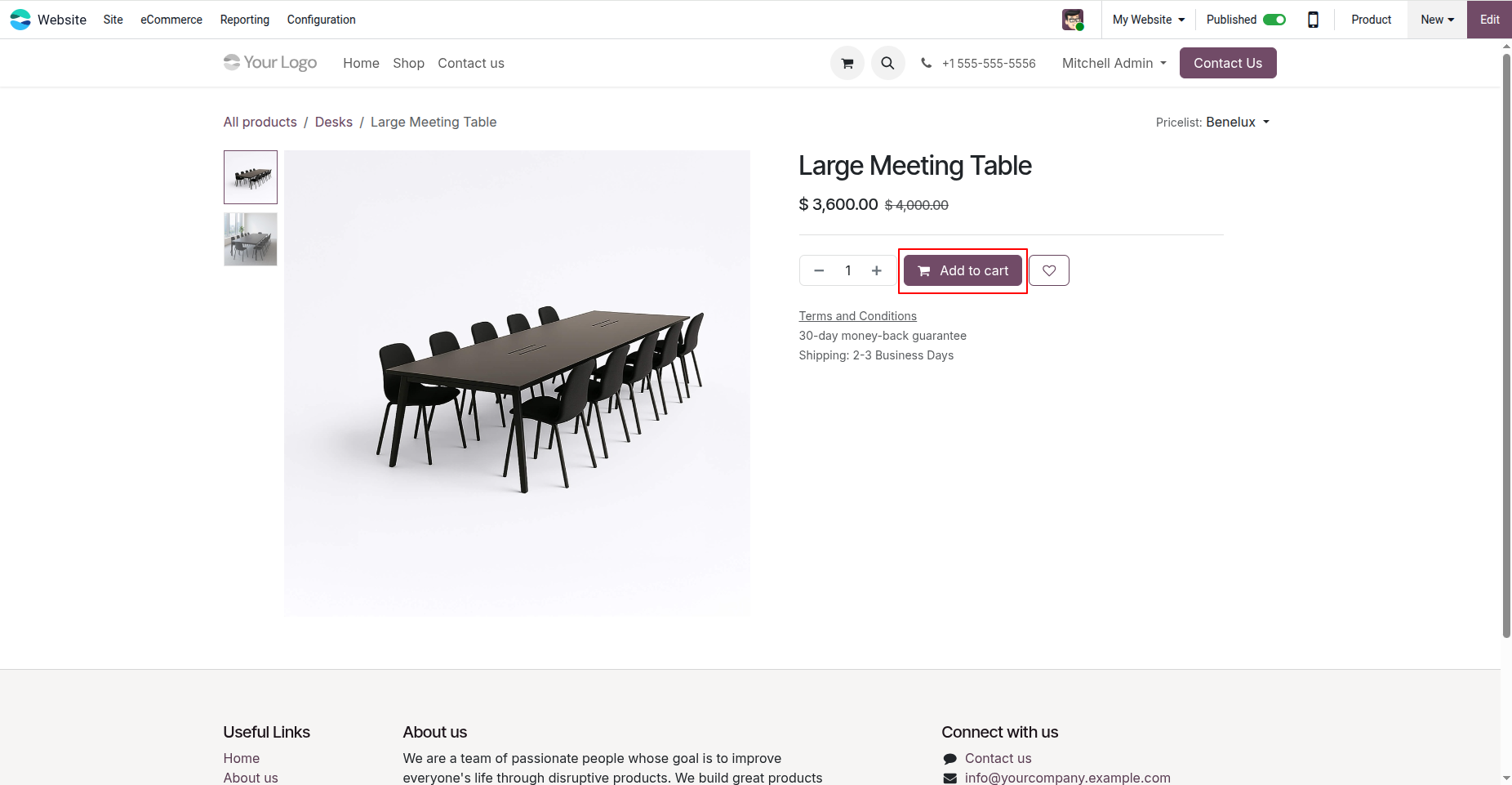Toggle the Published switch off
The width and height of the screenshot is (1512, 785).
pos(1274,19)
